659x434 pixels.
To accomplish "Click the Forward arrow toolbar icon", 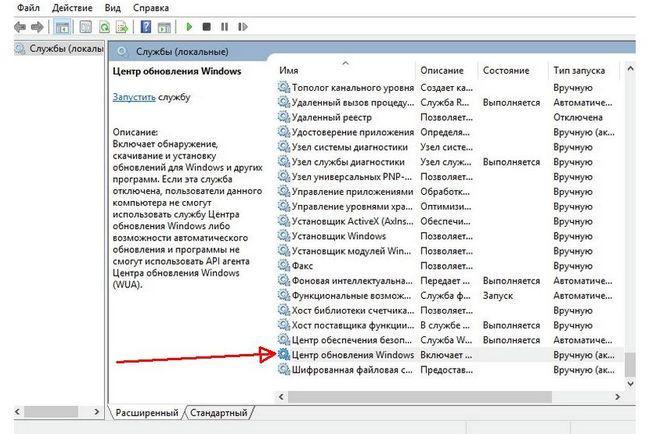I will tap(37, 27).
